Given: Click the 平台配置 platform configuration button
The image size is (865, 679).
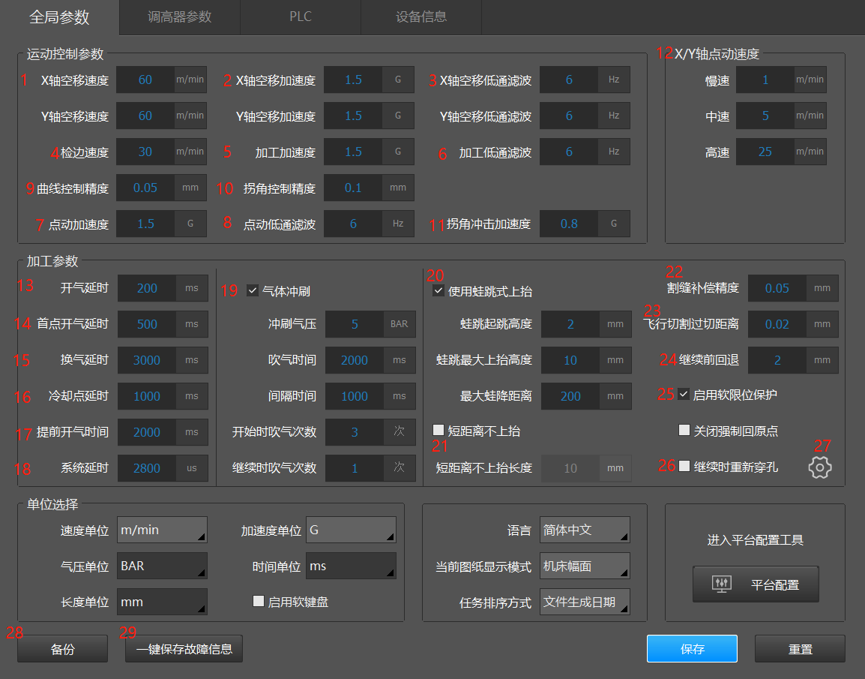Looking at the screenshot, I should click(x=755, y=585).
